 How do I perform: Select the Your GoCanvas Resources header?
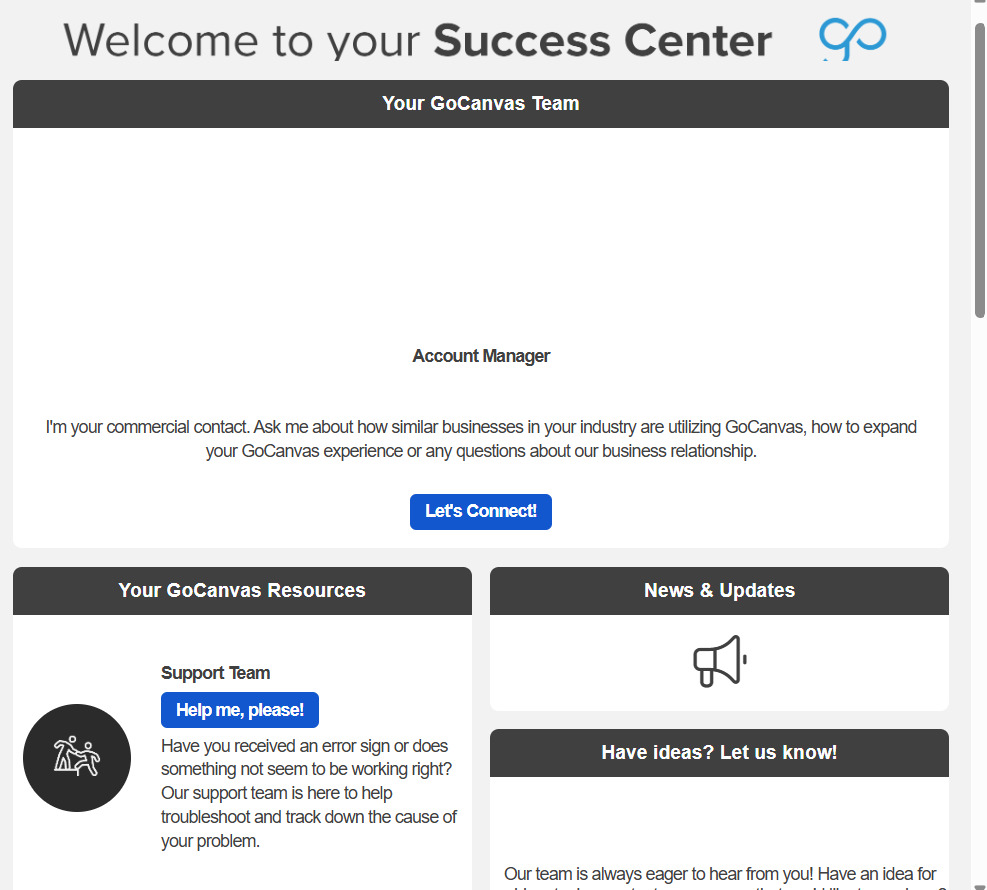(x=242, y=591)
